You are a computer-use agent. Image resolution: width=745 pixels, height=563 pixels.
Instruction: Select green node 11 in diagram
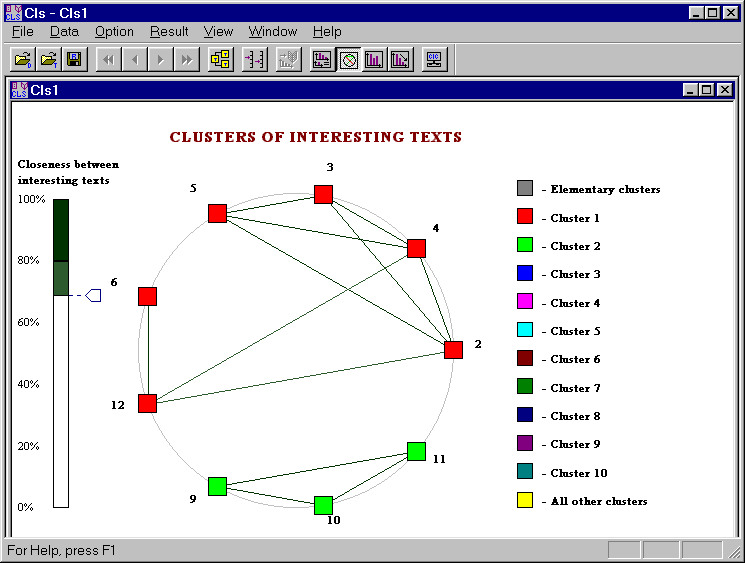417,451
